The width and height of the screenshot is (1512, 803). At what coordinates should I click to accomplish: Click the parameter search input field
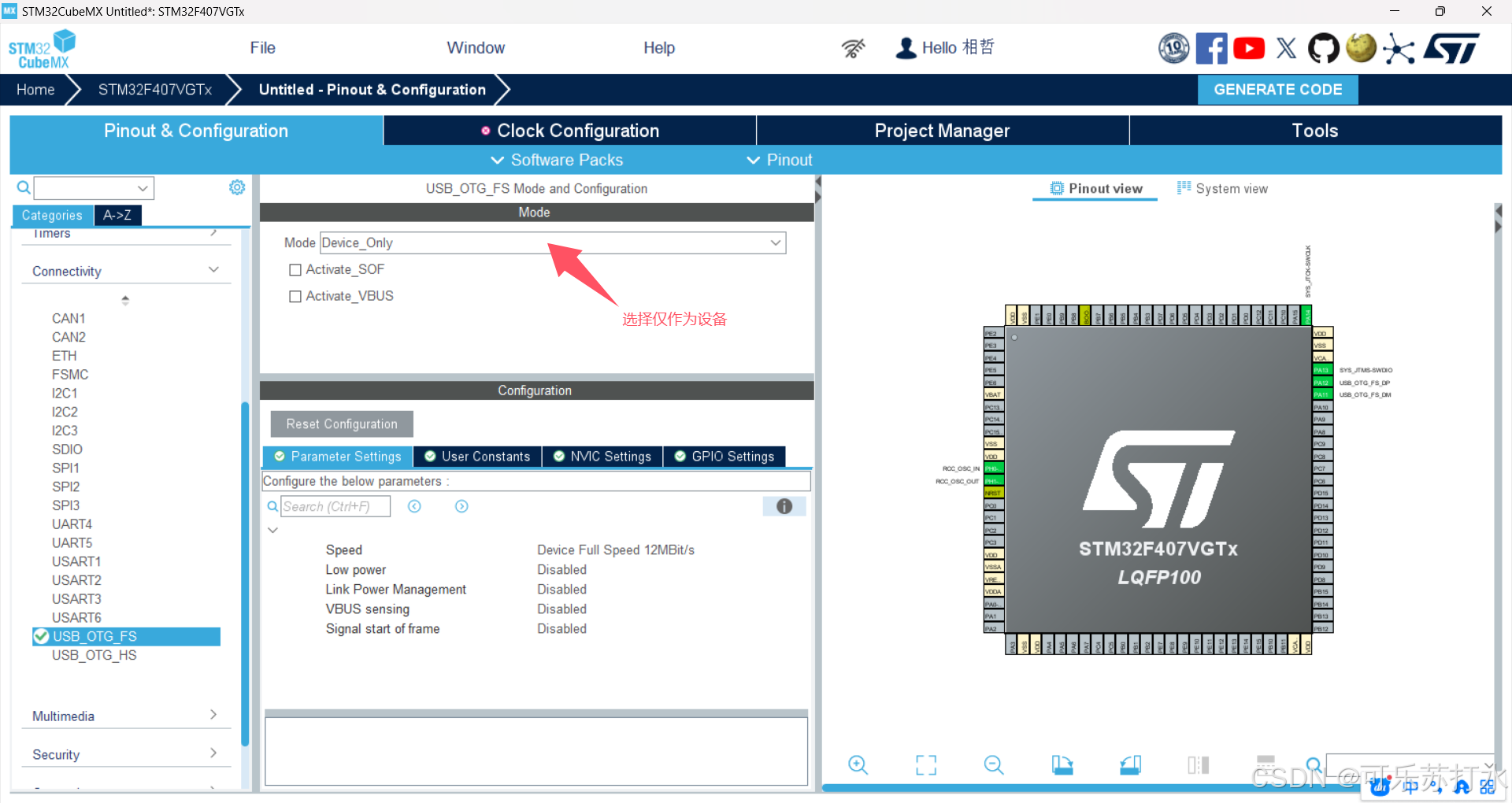click(336, 506)
